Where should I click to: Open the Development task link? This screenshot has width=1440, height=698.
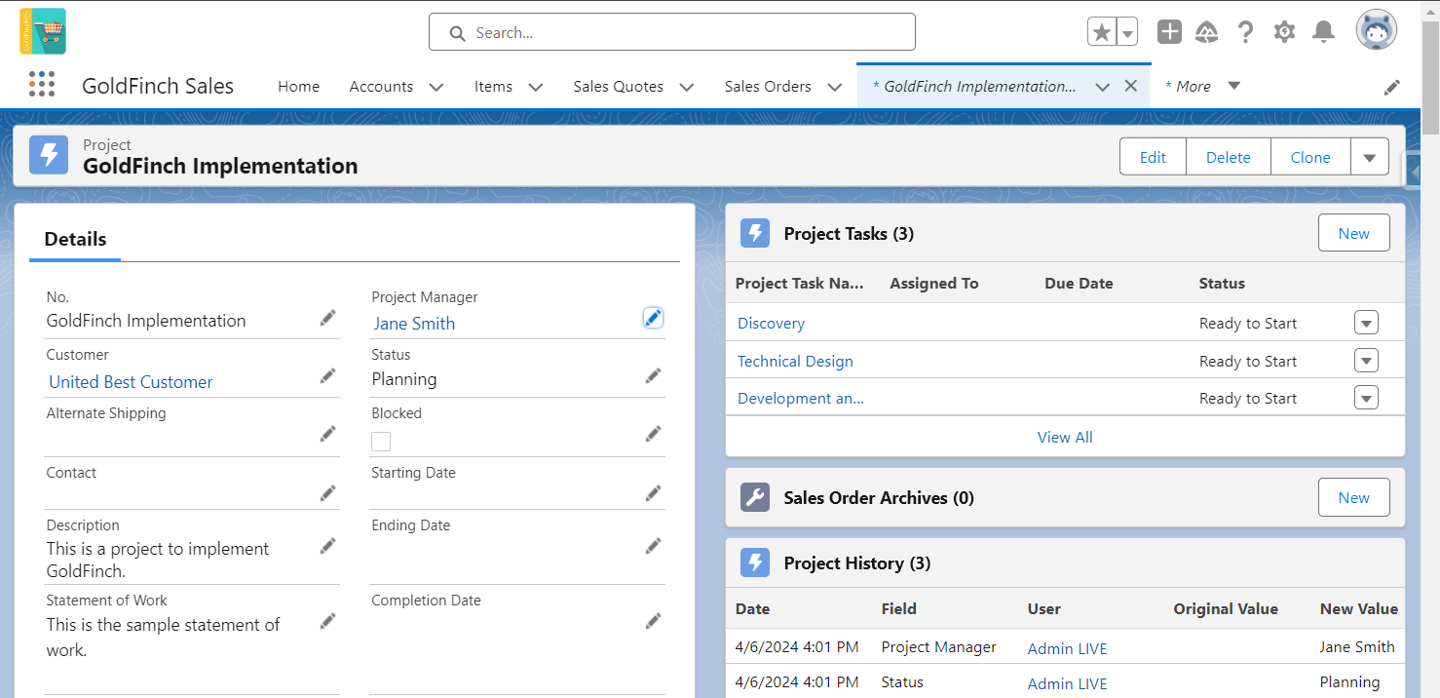801,398
